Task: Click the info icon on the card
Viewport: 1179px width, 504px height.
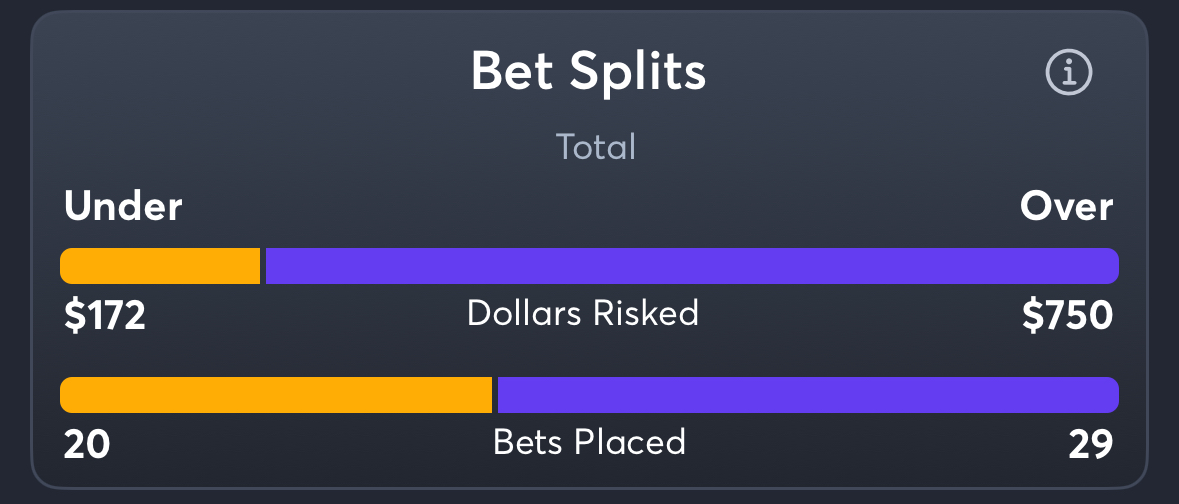Action: click(x=1069, y=72)
